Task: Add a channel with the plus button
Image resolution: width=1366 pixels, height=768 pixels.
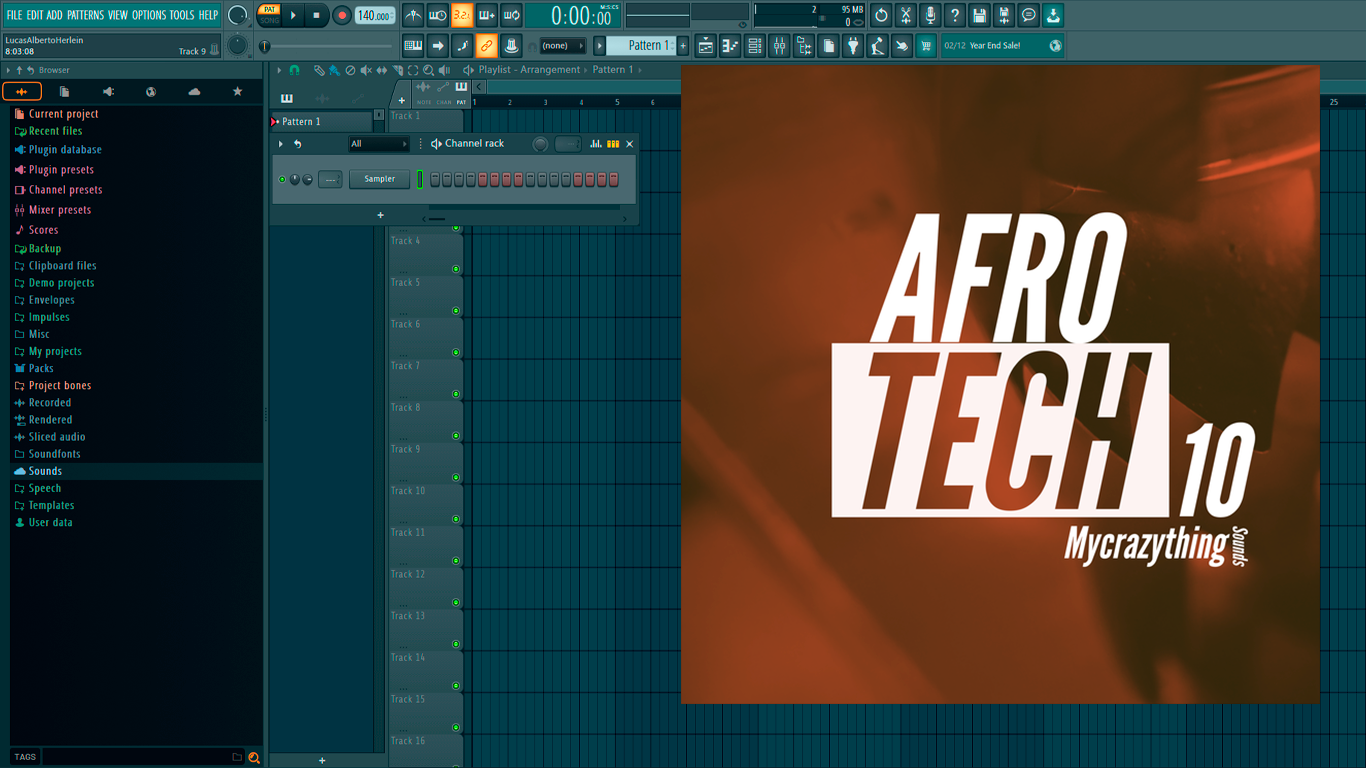Action: pos(380,215)
